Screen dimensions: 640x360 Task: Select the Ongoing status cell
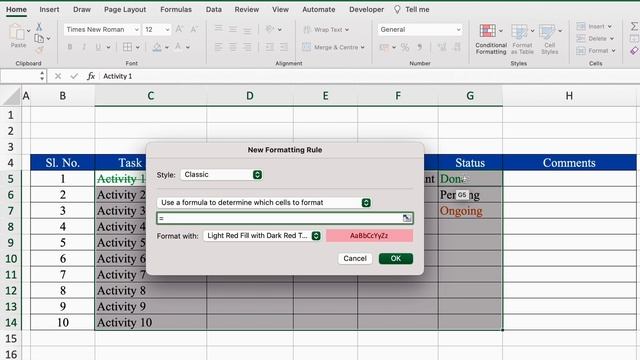[x=470, y=211]
